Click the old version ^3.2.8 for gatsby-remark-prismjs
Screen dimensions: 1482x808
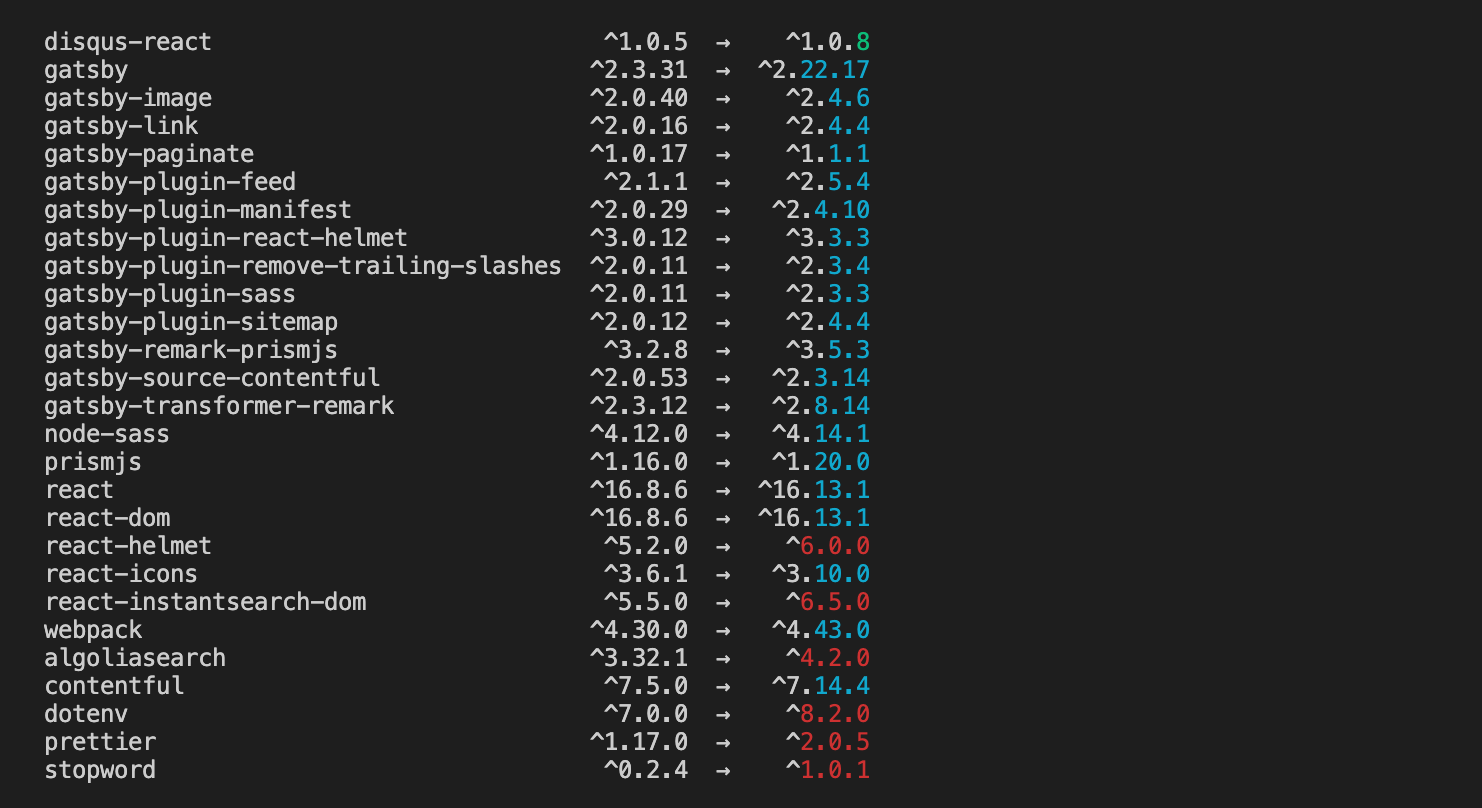coord(646,350)
